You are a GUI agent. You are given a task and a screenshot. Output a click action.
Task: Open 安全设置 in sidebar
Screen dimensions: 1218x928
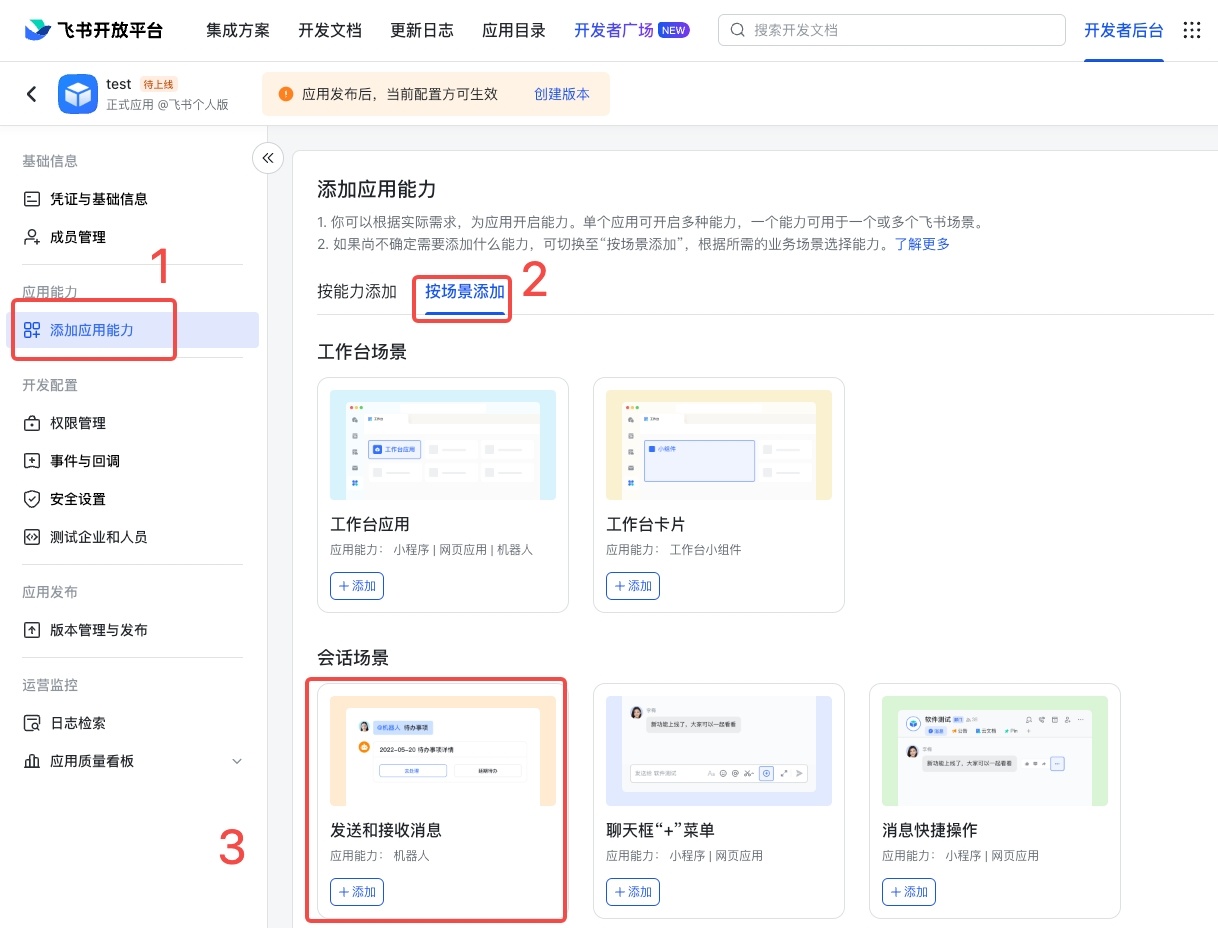(77, 499)
